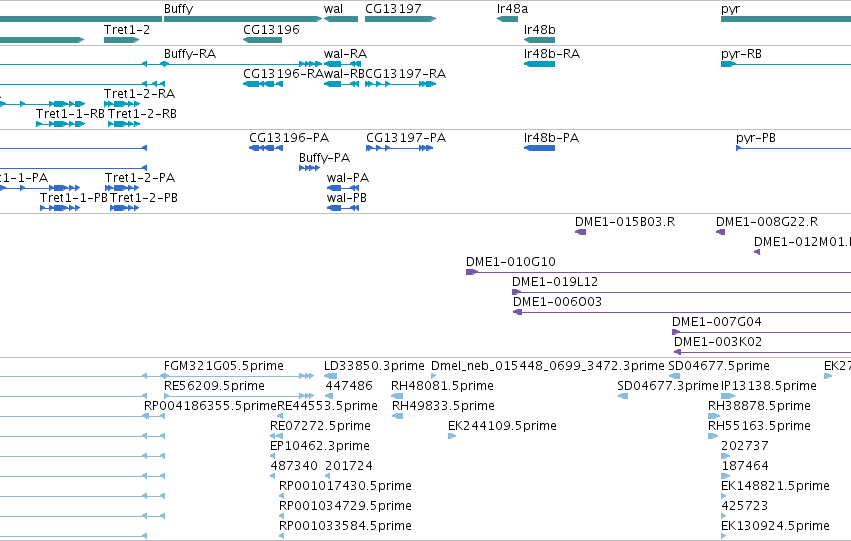The image size is (851, 541).
Task: Click the Tret1-1-PB protein label
Action: pyautogui.click(x=74, y=198)
